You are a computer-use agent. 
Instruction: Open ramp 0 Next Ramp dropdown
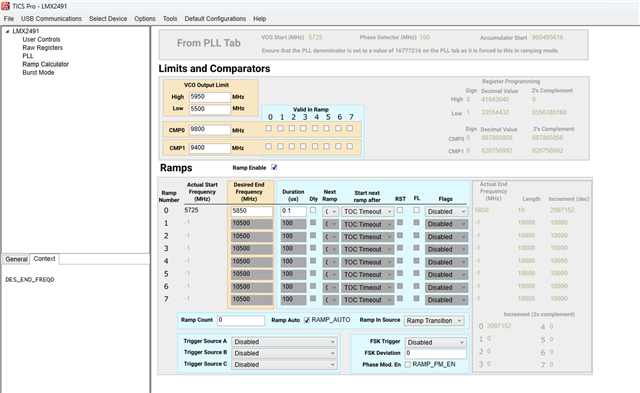330,211
